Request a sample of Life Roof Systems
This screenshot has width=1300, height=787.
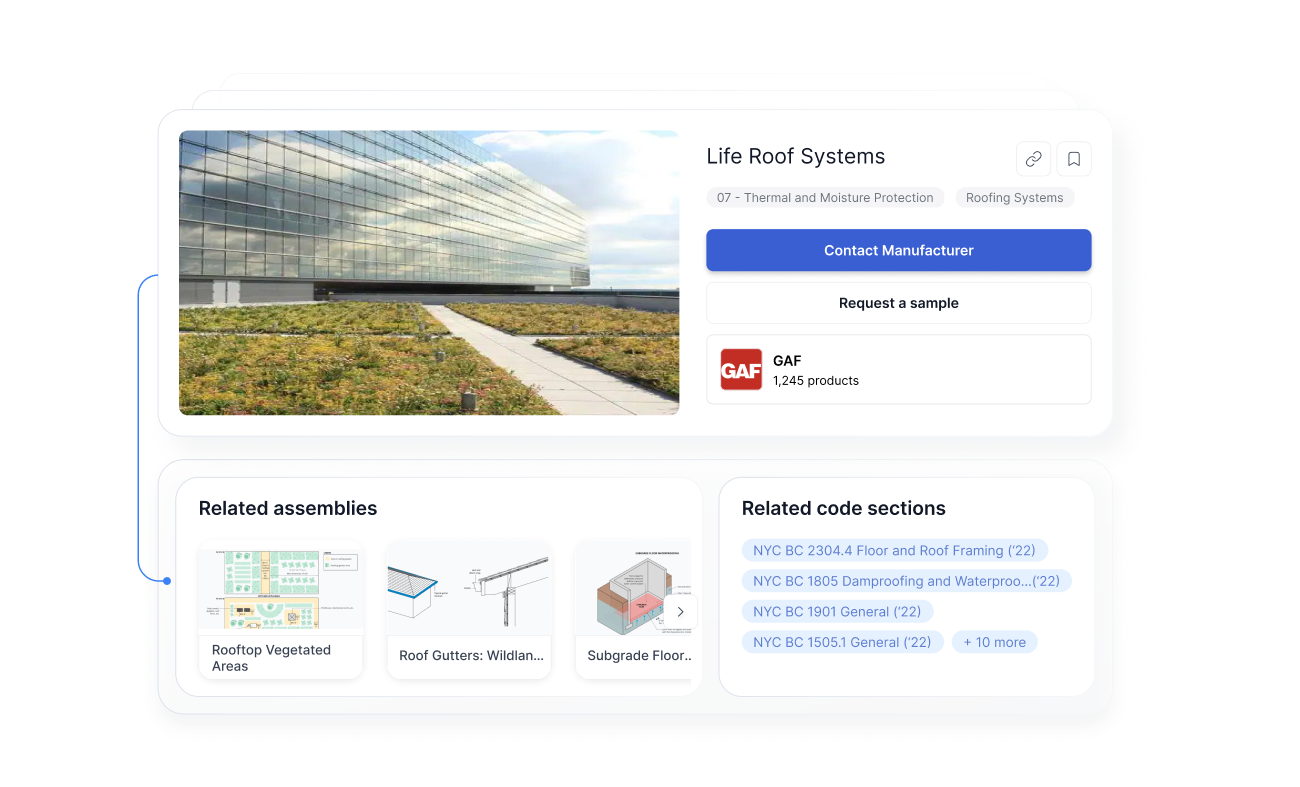[898, 302]
